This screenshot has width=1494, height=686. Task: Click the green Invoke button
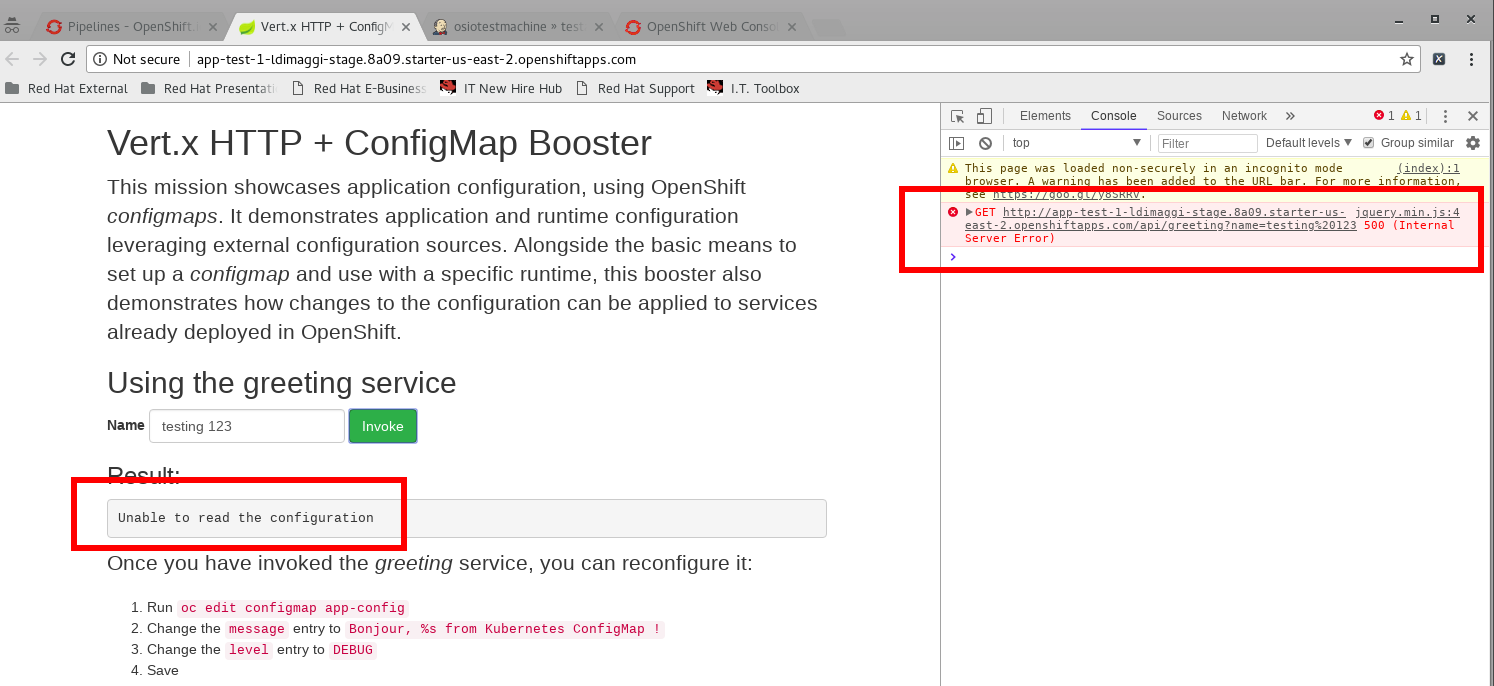(x=383, y=426)
